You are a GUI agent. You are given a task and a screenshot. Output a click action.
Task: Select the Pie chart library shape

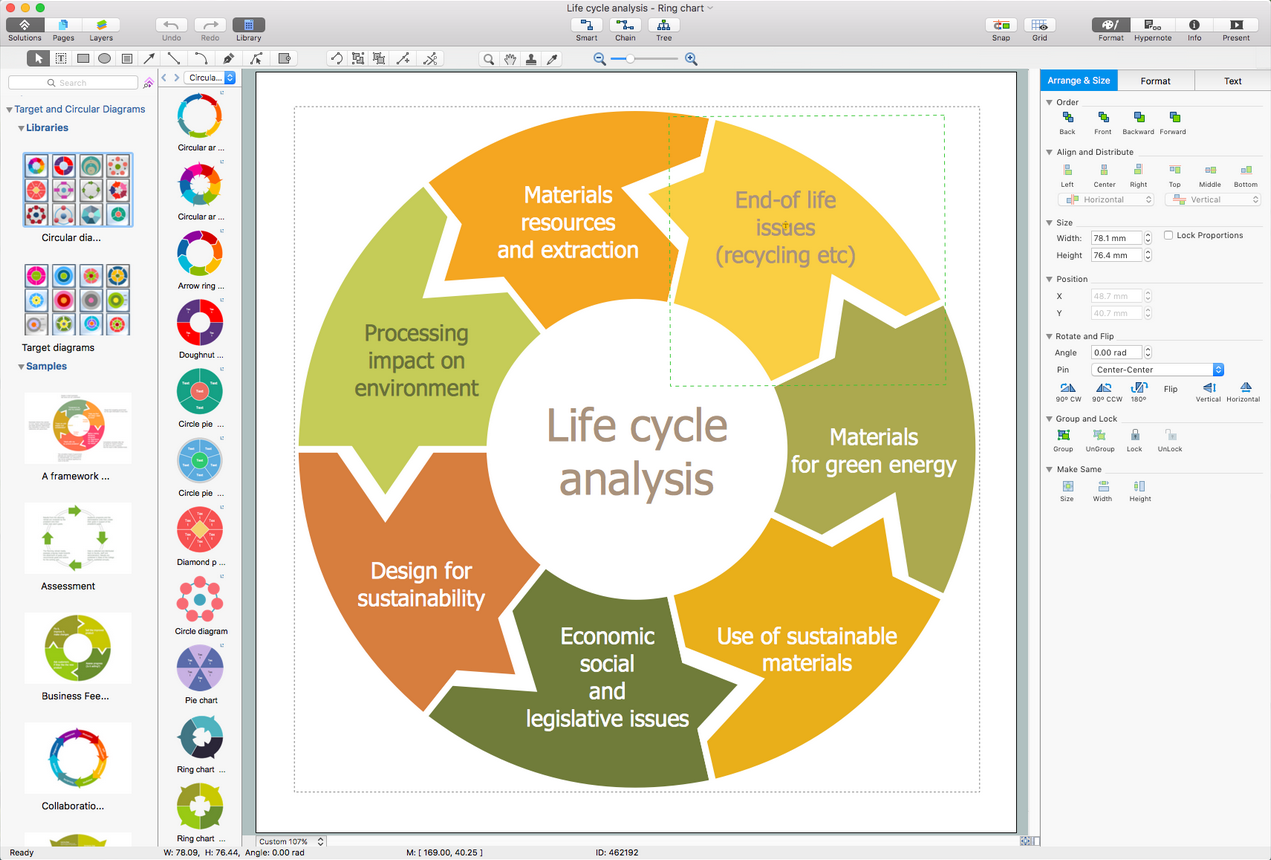(199, 667)
